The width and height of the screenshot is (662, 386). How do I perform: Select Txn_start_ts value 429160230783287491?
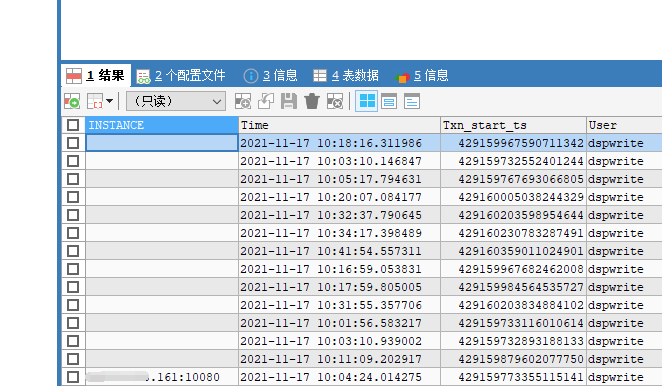pyautogui.click(x=513, y=233)
